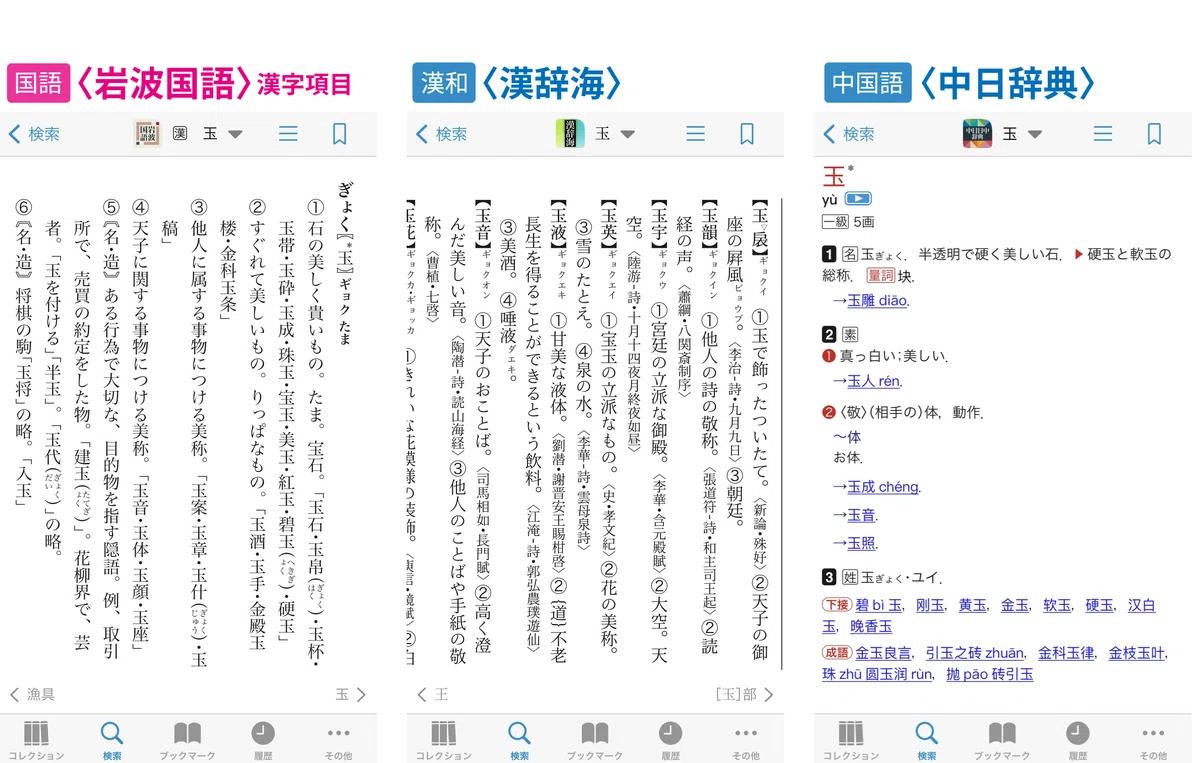Open the 玉人 rén link
1200x763 pixels.
click(x=874, y=381)
